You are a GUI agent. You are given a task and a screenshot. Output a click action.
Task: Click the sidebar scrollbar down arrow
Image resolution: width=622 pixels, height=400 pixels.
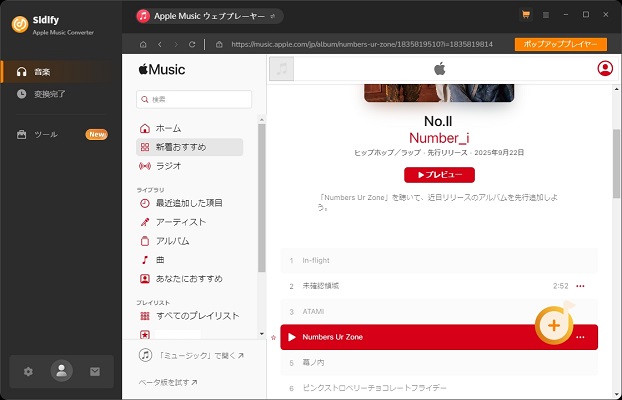[x=261, y=334]
